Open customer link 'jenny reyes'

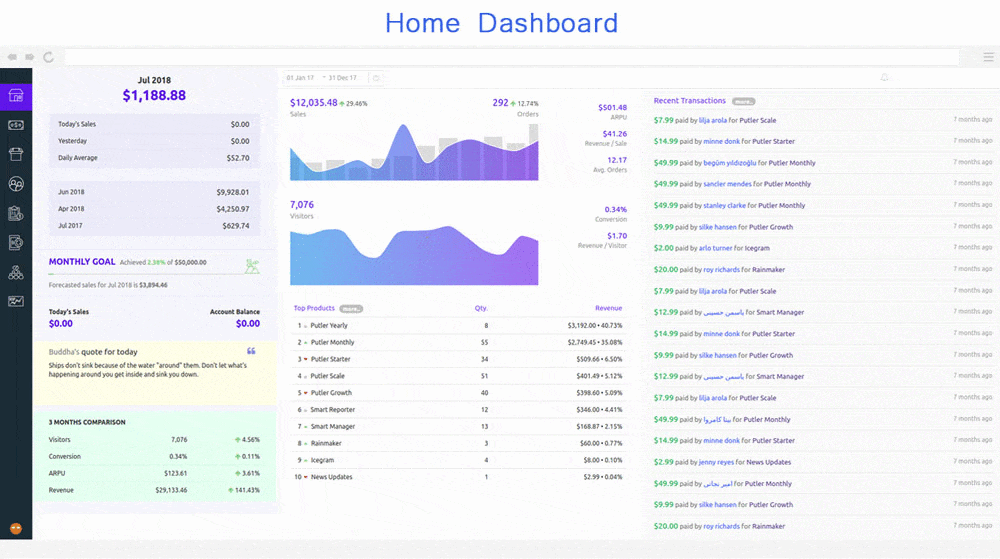coord(720,462)
